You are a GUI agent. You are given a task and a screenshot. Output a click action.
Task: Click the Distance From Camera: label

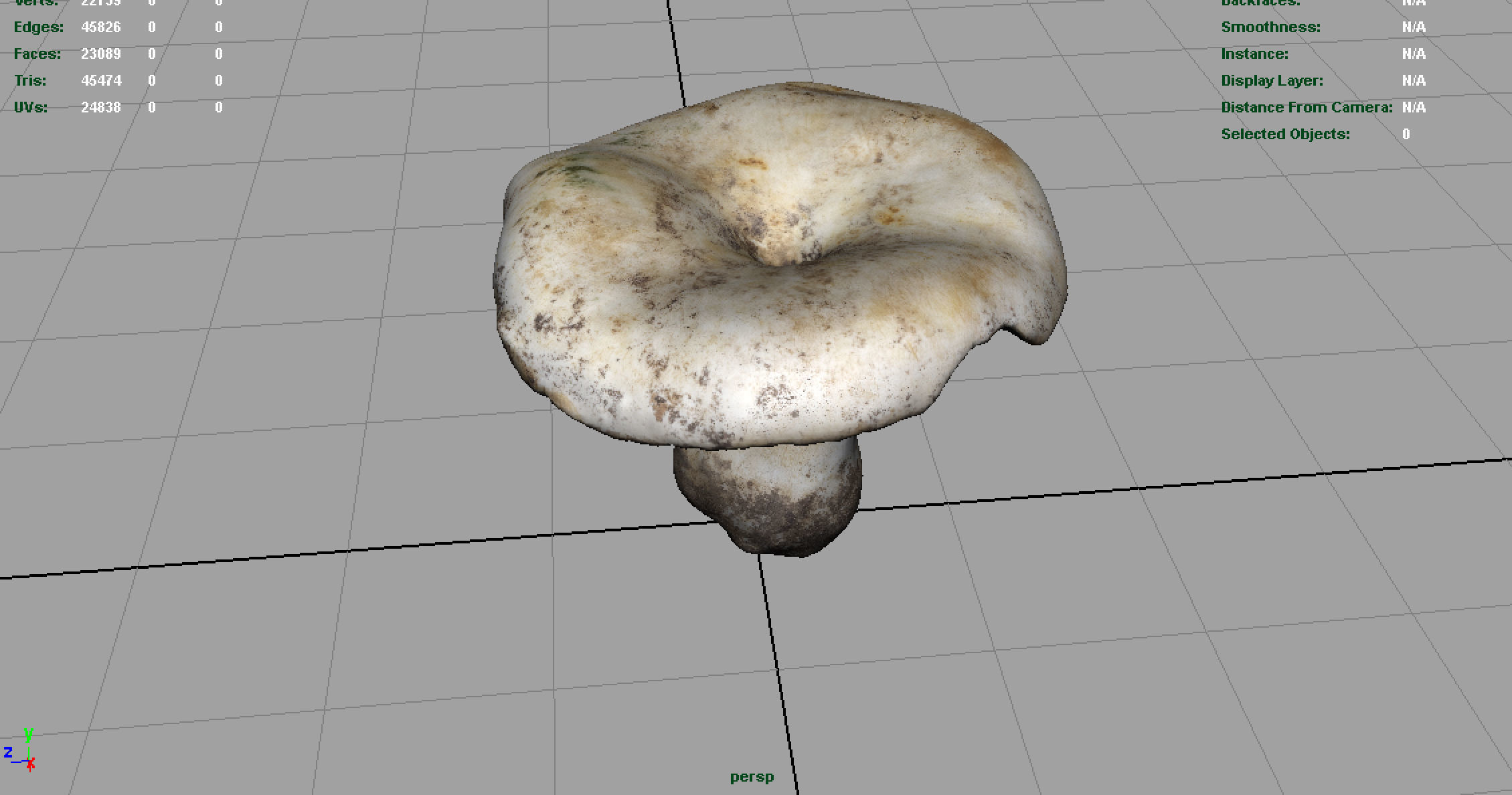[x=1307, y=108]
